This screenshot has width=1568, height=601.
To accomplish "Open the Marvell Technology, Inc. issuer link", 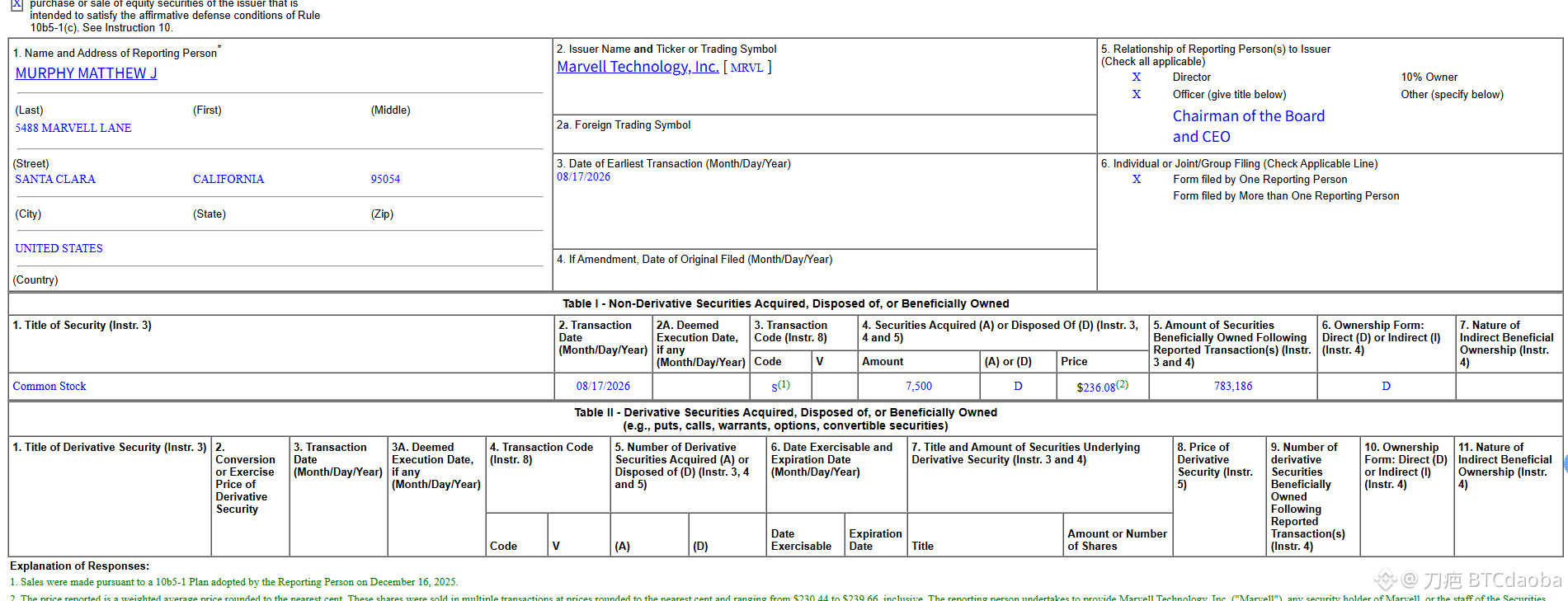I will [x=638, y=67].
